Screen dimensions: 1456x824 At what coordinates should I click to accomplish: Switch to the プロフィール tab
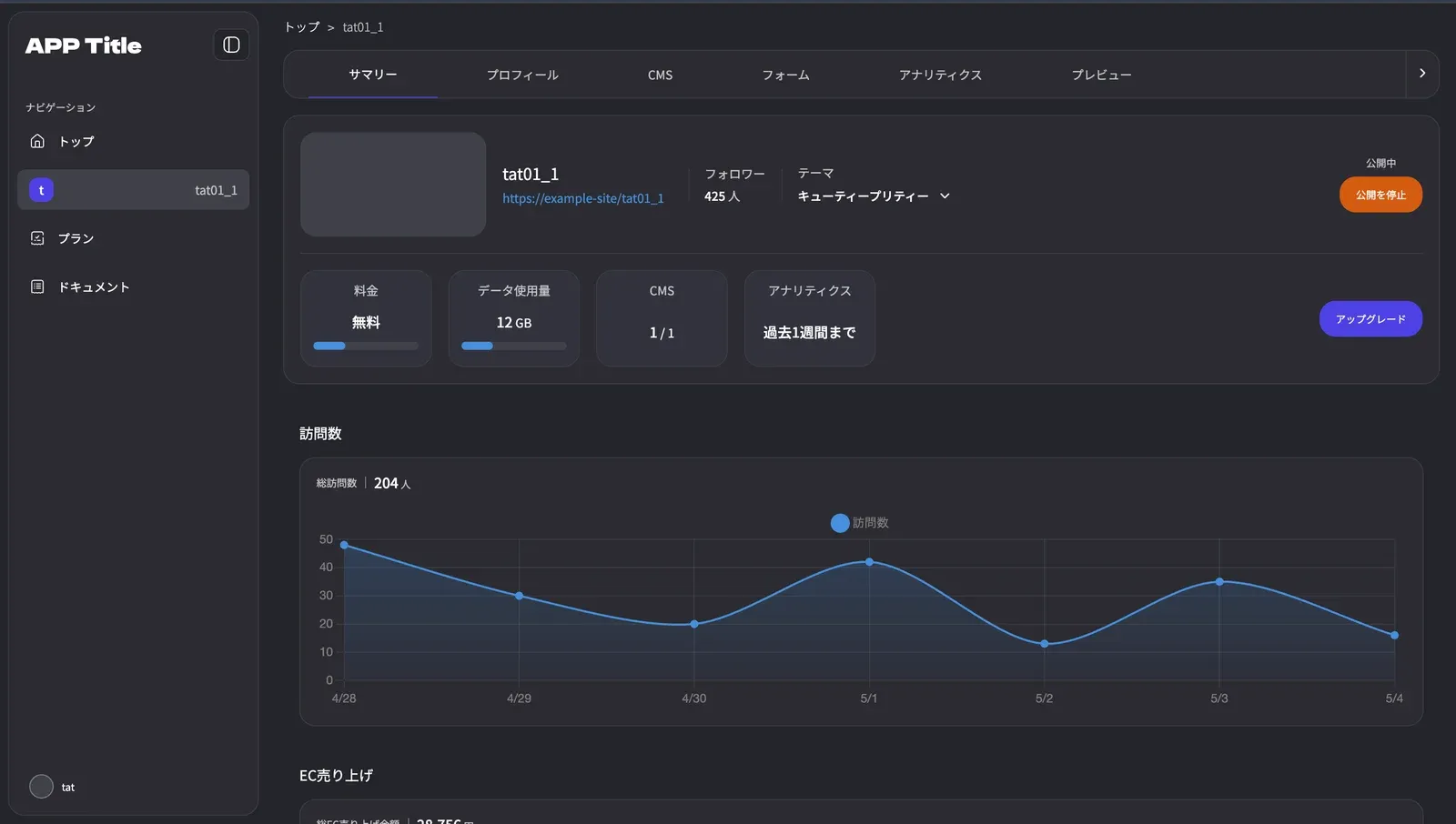click(522, 75)
